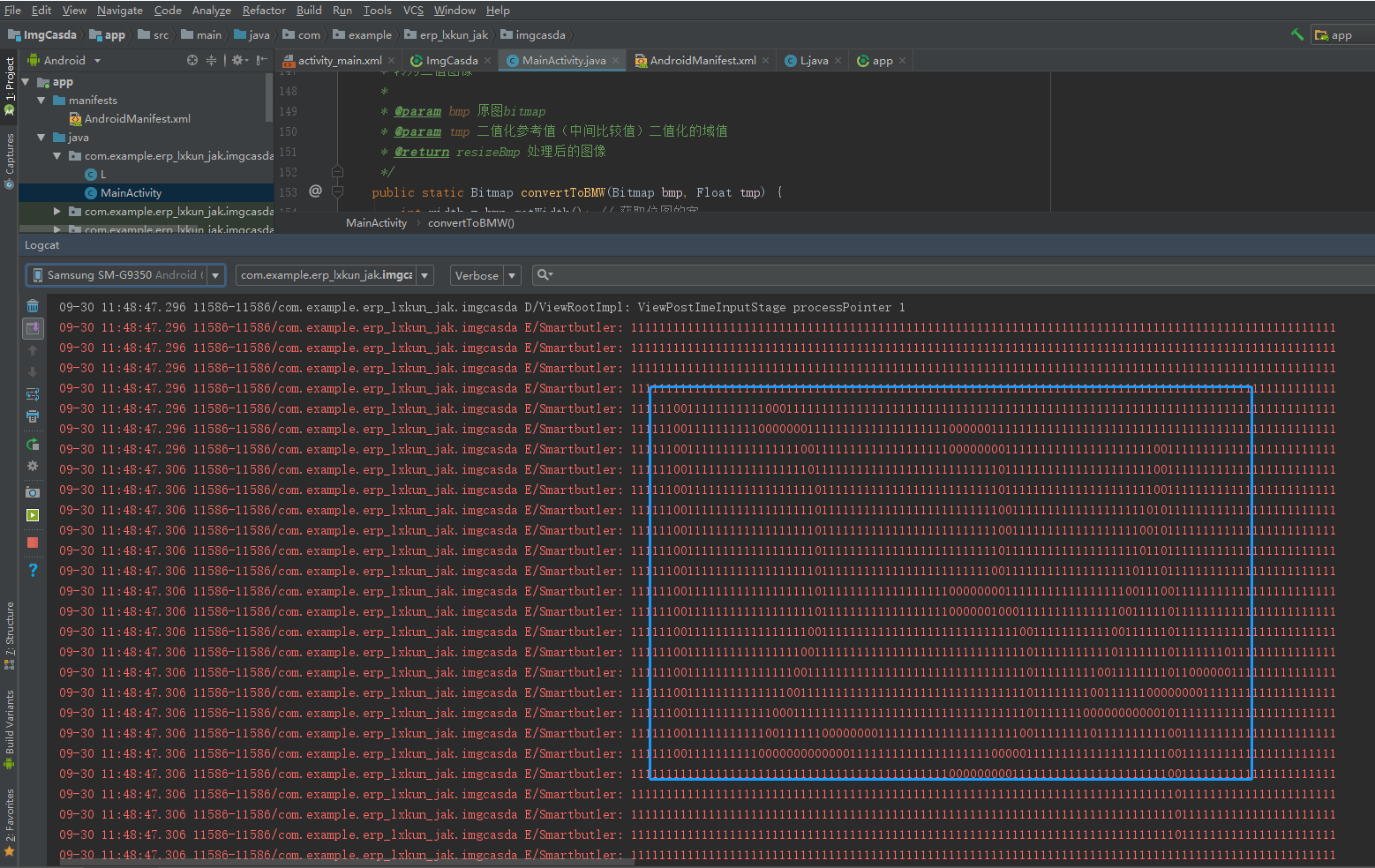The height and width of the screenshot is (868, 1375).
Task: Toggle the 2: Favorites tool window
Action: [9, 822]
